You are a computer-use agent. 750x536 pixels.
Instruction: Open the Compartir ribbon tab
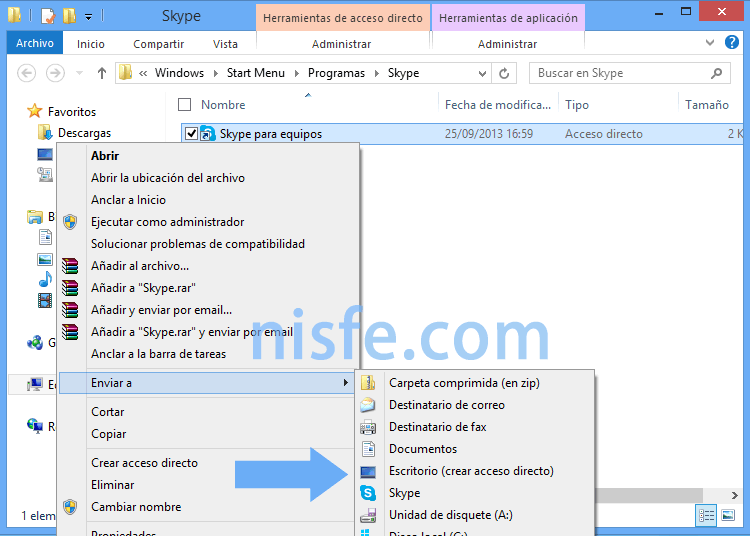[158, 44]
